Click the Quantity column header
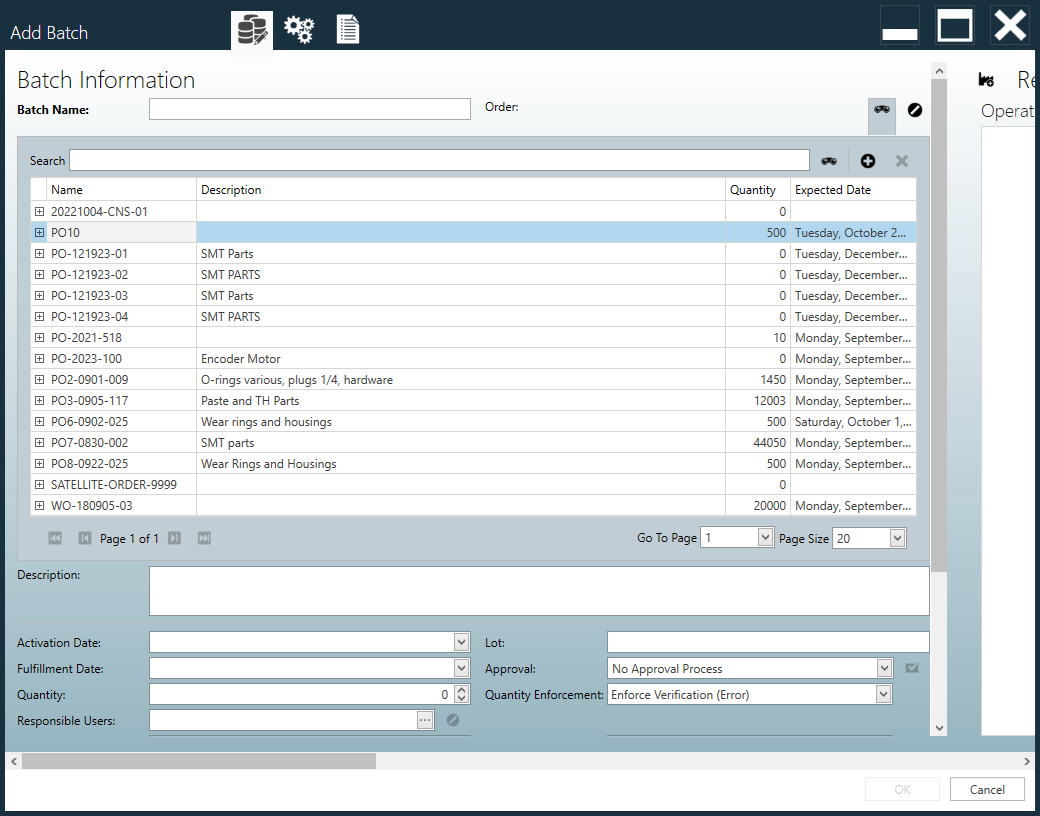1040x816 pixels. pos(756,190)
